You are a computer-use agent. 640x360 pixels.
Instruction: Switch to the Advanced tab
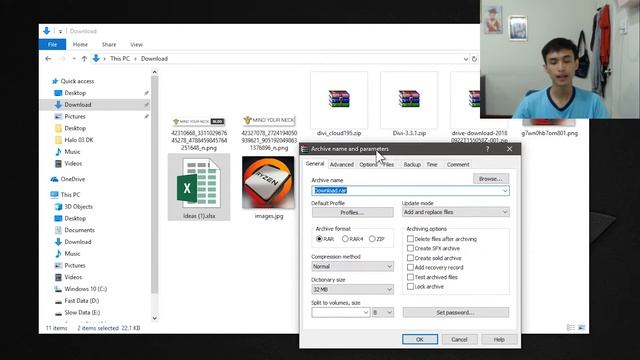342,164
